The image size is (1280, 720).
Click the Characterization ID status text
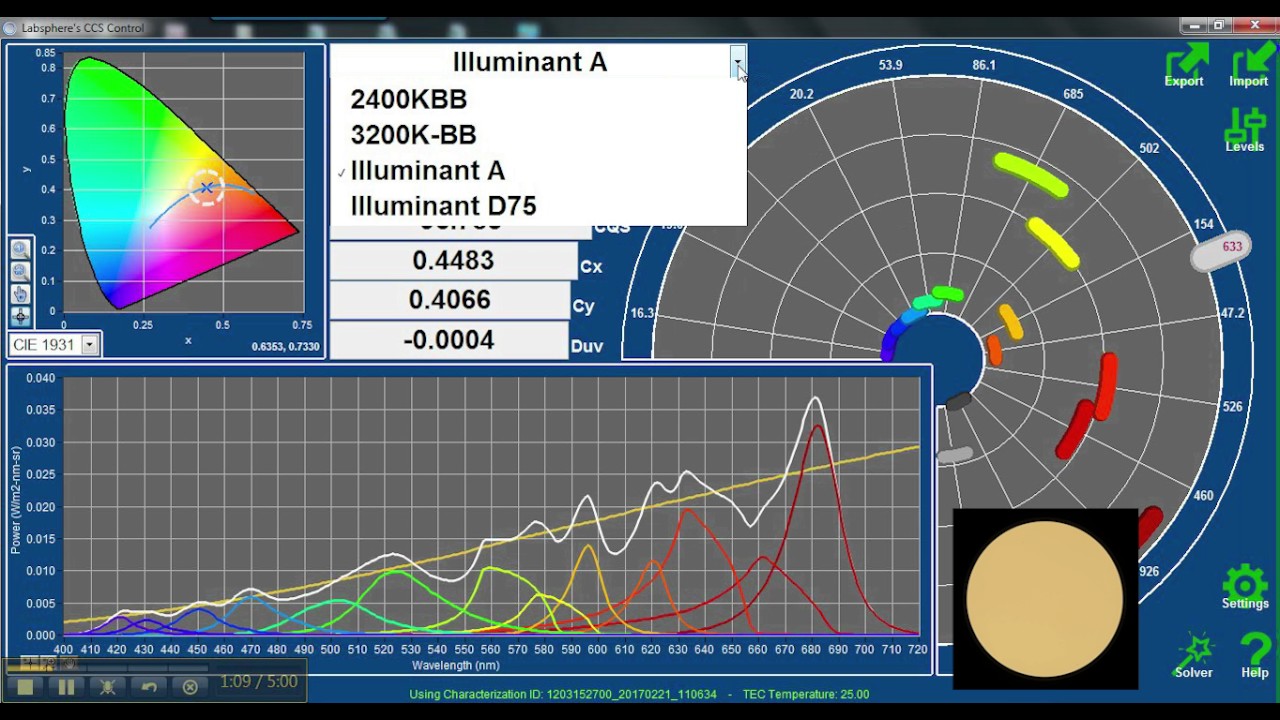click(x=563, y=694)
